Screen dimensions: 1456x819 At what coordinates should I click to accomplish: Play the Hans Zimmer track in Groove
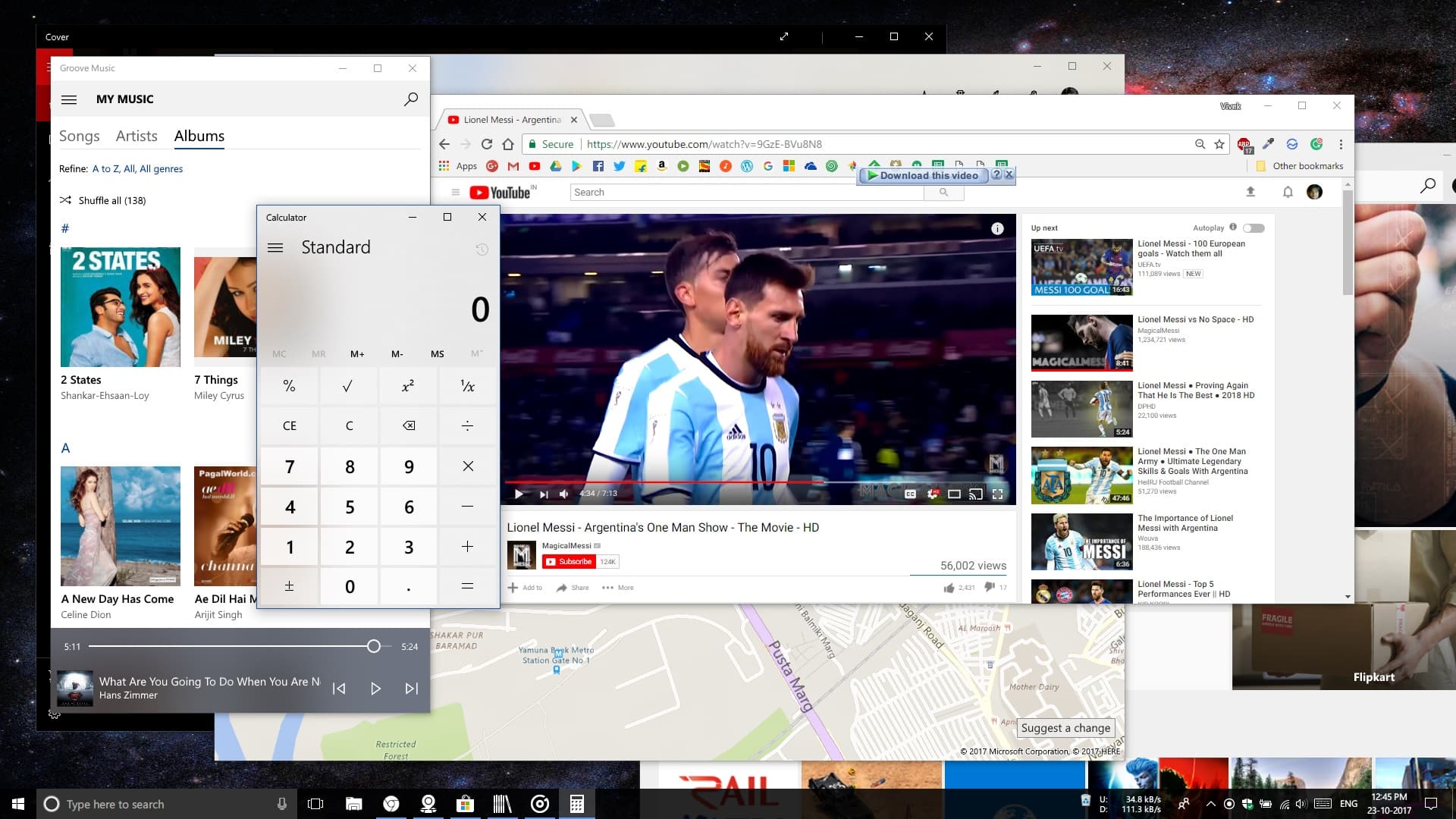click(375, 689)
